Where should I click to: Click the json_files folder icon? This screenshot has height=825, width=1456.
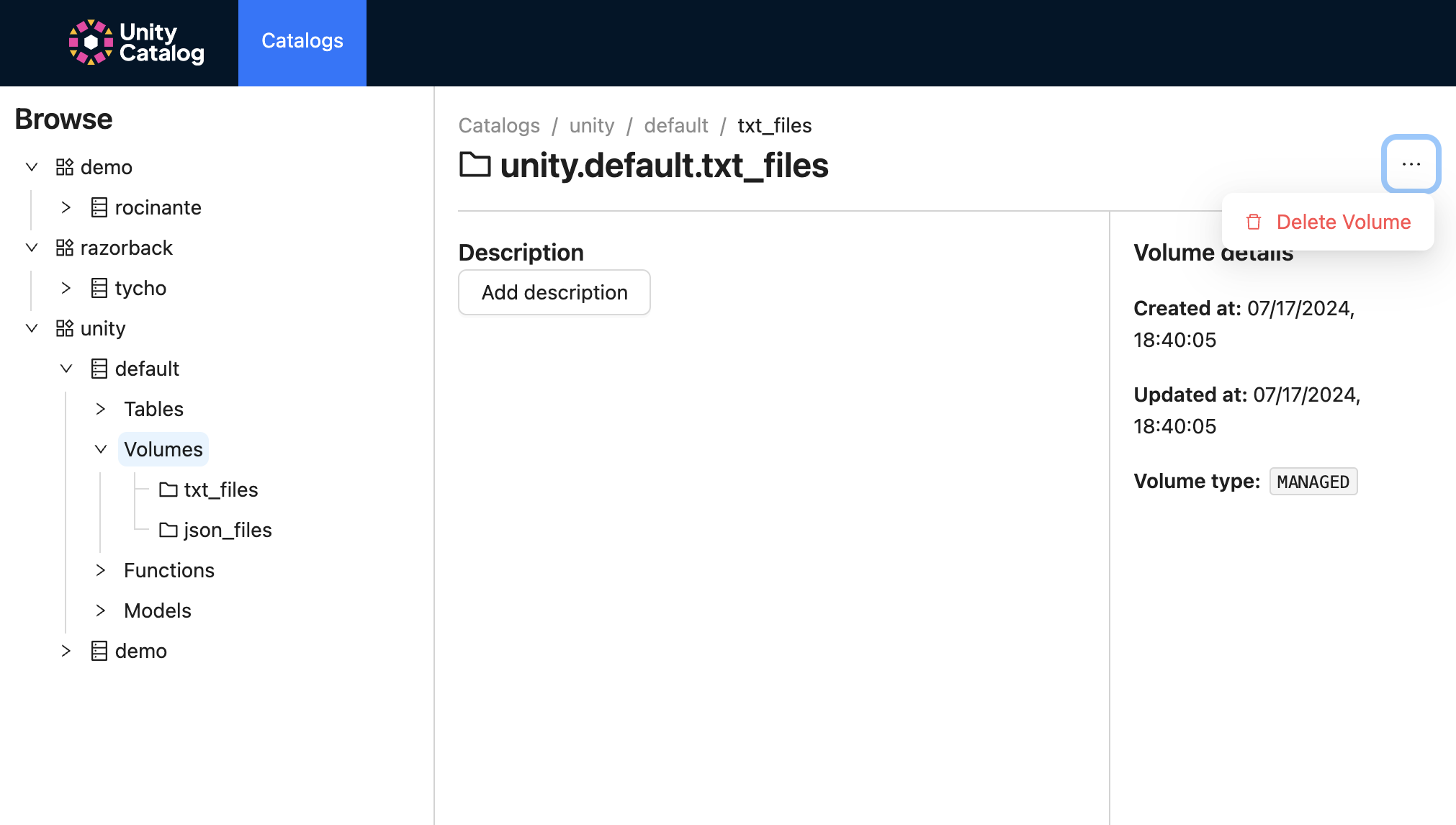pyautogui.click(x=168, y=530)
